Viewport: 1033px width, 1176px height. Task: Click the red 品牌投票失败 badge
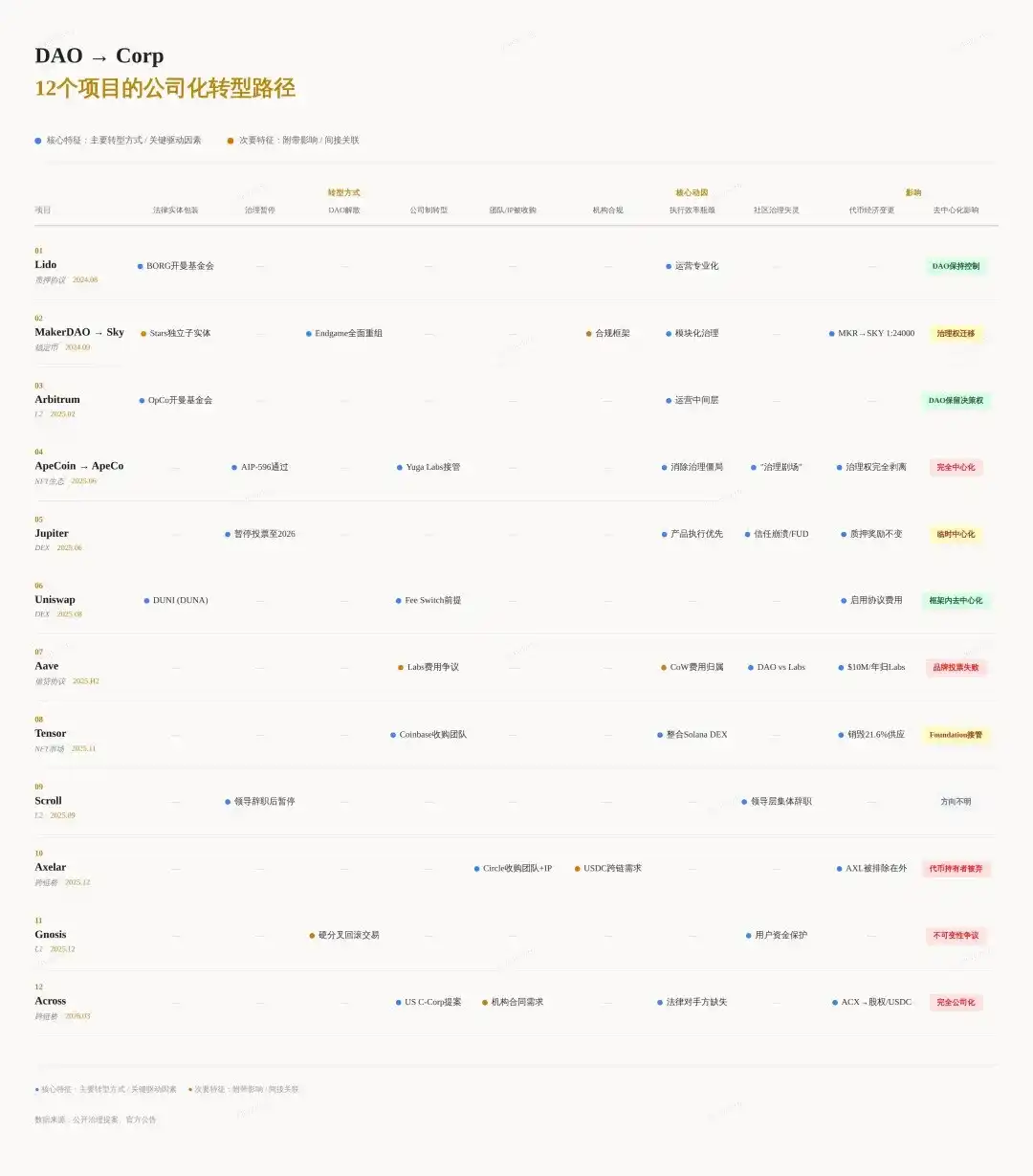(956, 668)
